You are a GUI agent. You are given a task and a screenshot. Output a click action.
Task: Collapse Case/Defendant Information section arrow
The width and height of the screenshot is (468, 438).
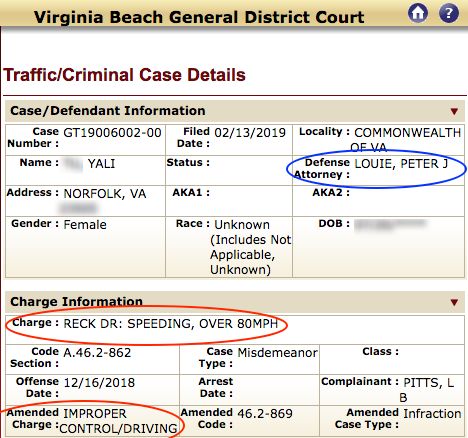tap(454, 111)
